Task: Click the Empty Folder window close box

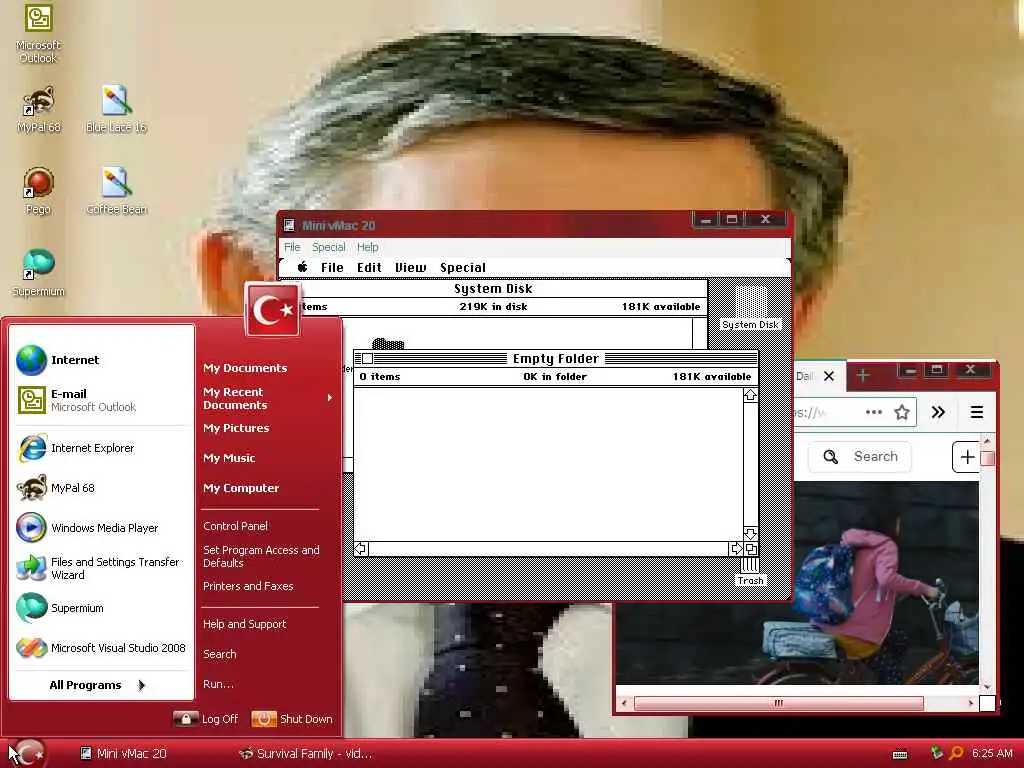Action: [x=367, y=358]
